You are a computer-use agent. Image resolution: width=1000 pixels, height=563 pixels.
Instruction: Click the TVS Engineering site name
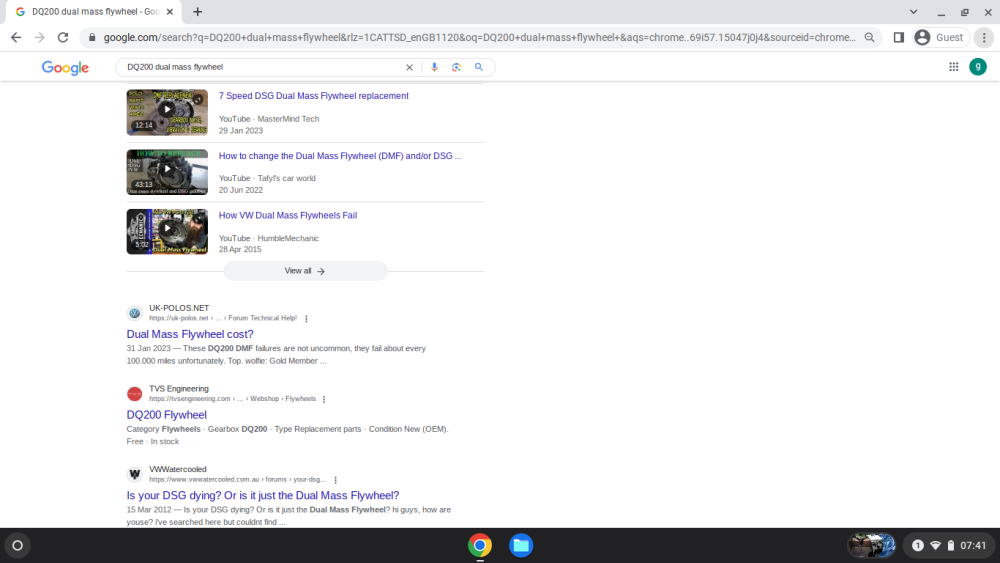coord(179,388)
